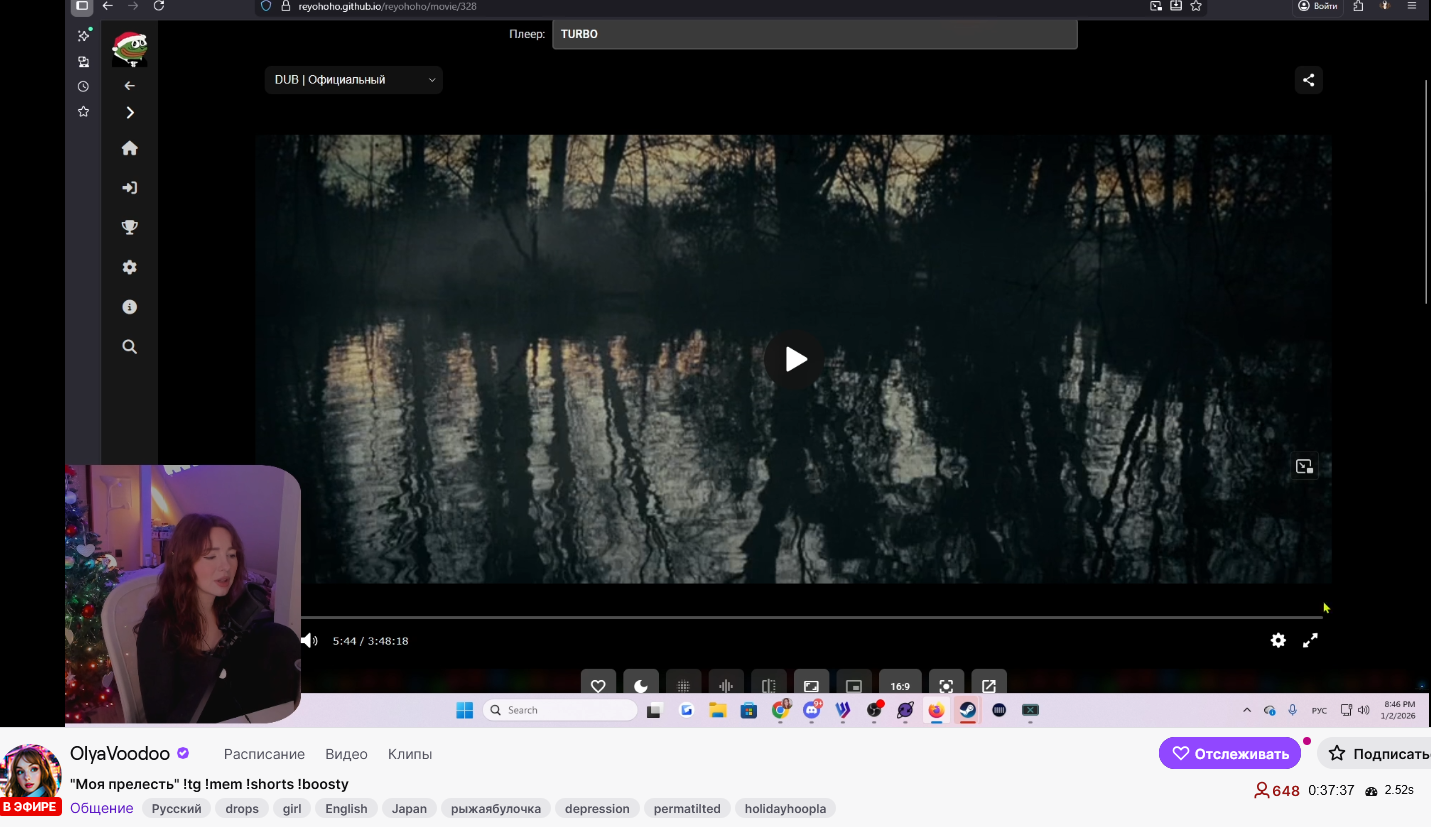Enter fullscreen mode in the video player
Viewport: 1431px width, 827px height.
pyautogui.click(x=1310, y=640)
